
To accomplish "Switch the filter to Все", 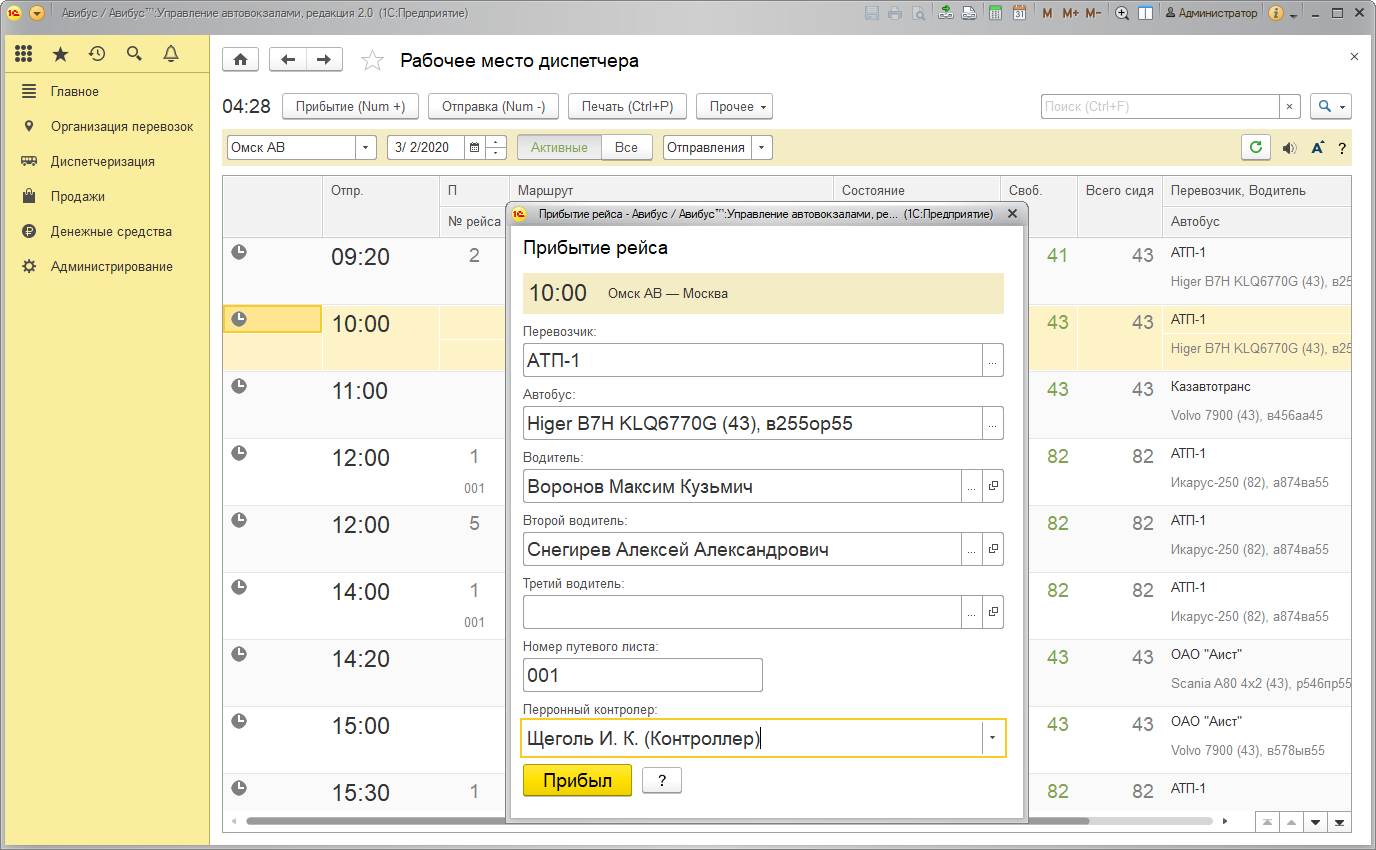I will pos(626,147).
